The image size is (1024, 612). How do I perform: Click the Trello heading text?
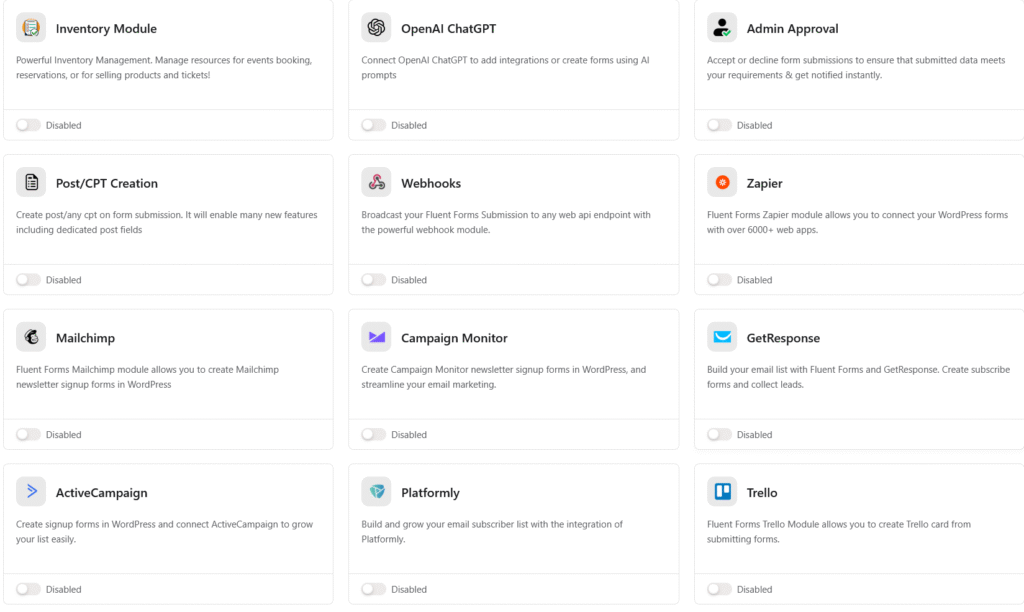pyautogui.click(x=761, y=493)
